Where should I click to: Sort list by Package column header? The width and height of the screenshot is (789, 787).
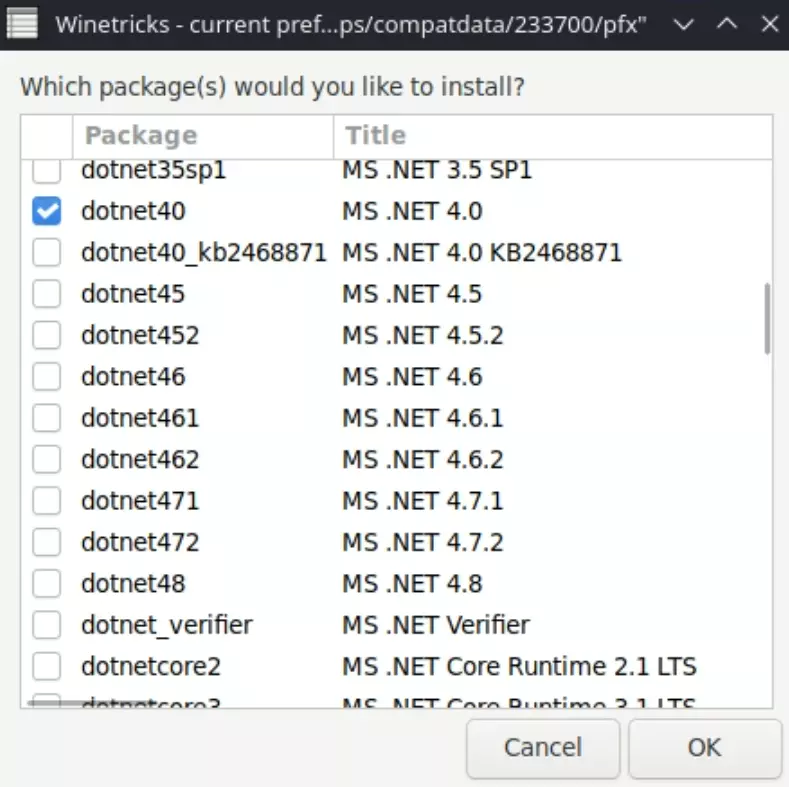tap(203, 136)
